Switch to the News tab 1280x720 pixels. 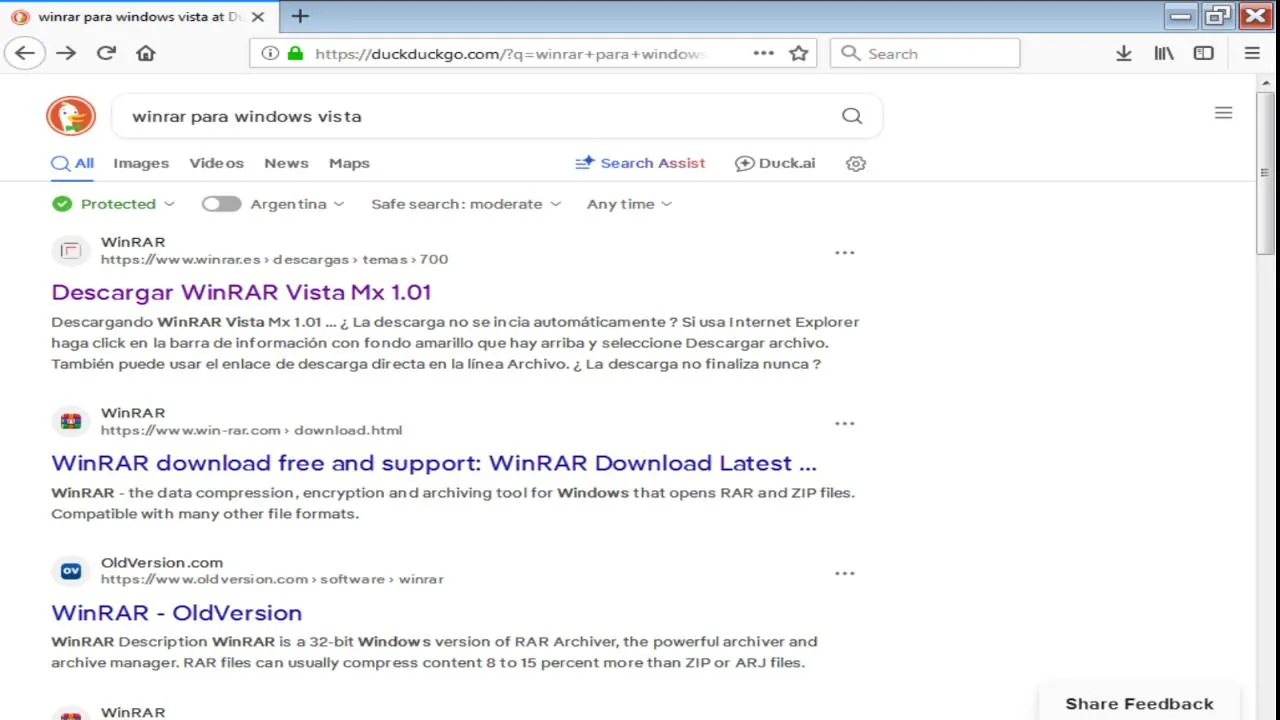286,163
